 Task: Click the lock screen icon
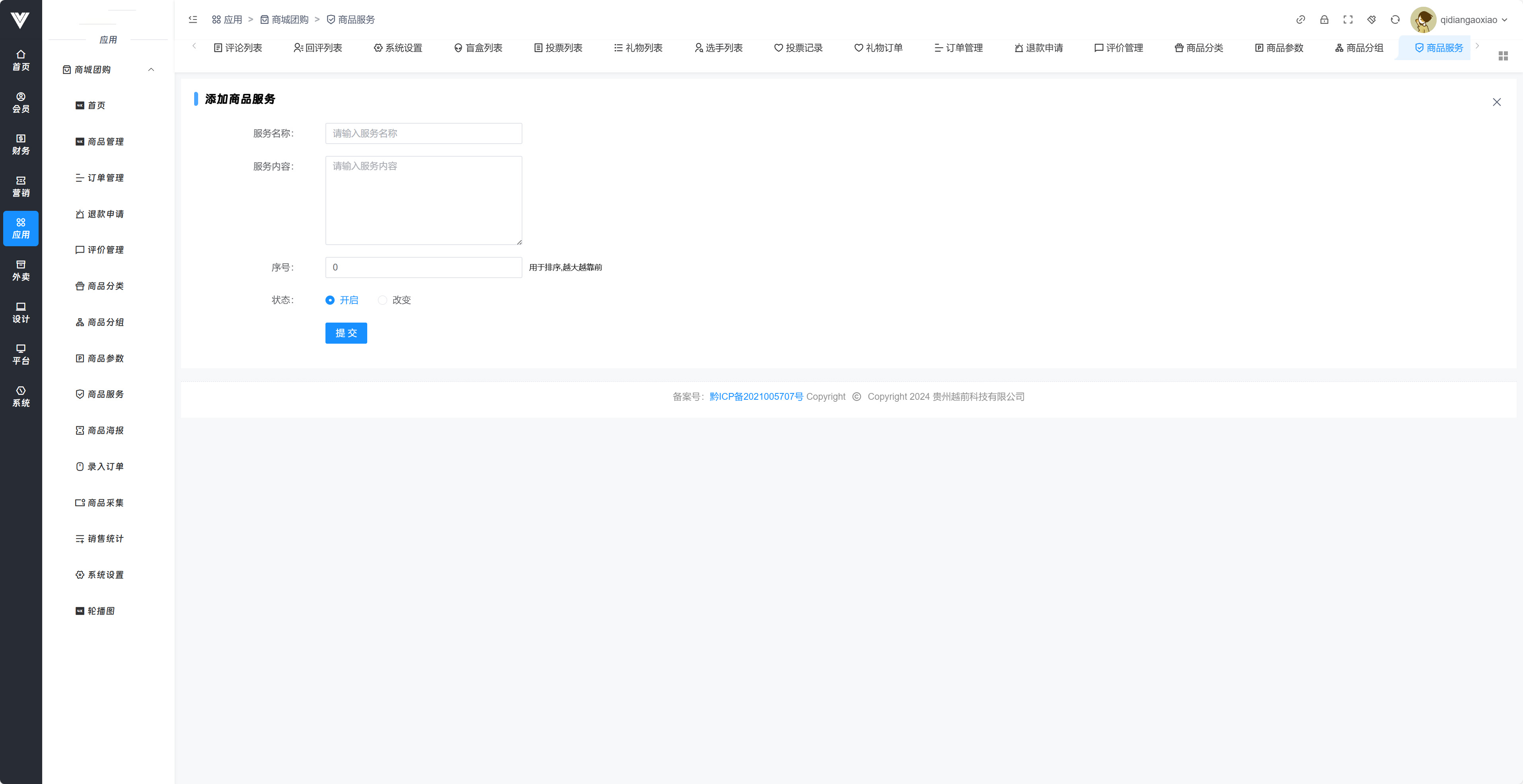point(1324,19)
